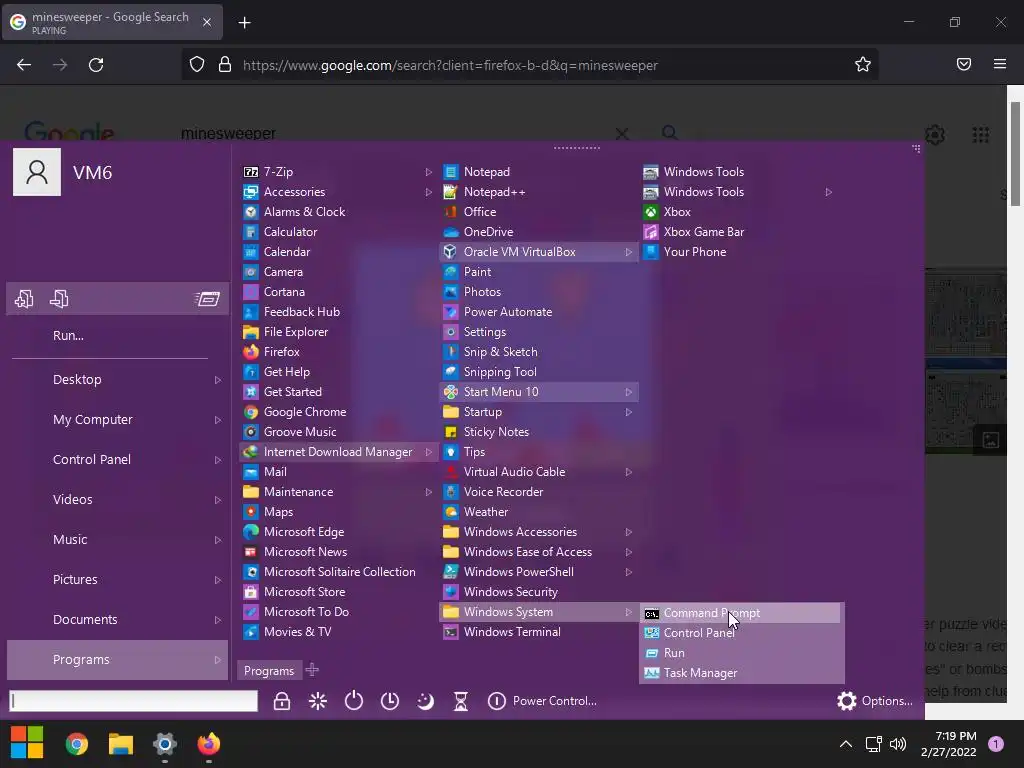This screenshot has width=1024, height=768.
Task: Expand the 7-Zip submenu arrow
Action: tap(428, 172)
